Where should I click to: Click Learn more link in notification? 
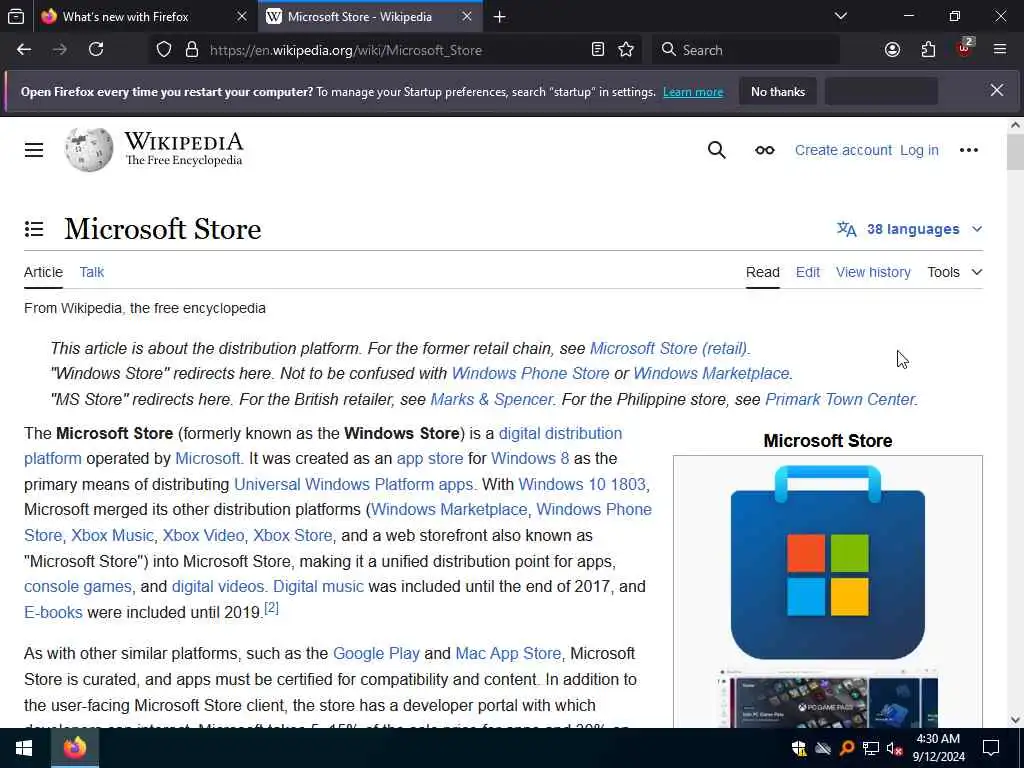693,92
